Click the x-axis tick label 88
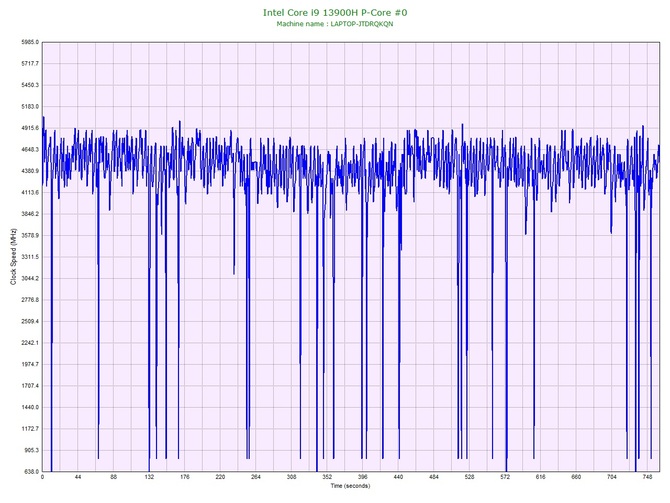The image size is (670, 503). (114, 477)
